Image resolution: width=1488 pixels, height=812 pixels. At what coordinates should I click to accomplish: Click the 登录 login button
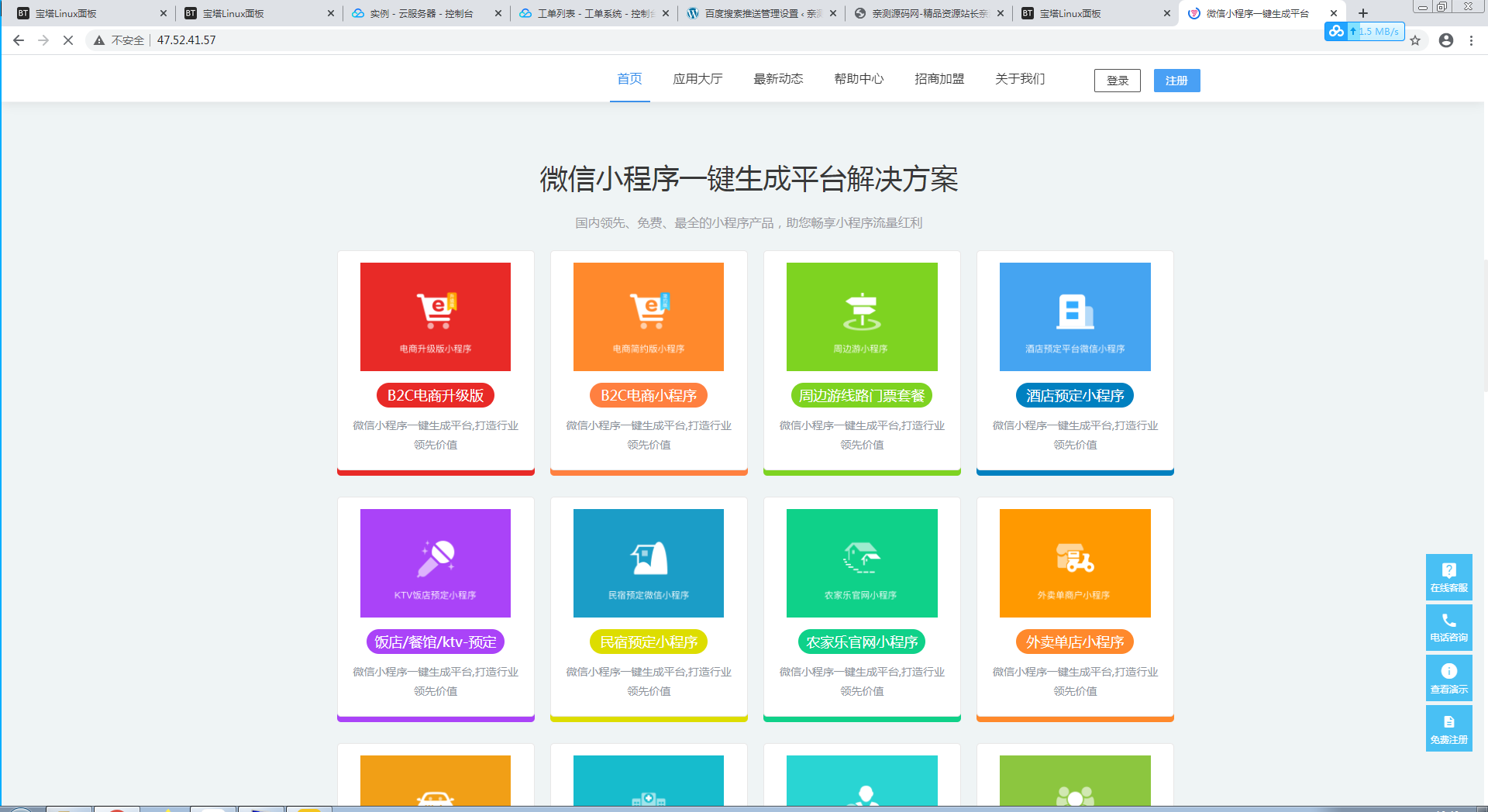tap(1118, 81)
